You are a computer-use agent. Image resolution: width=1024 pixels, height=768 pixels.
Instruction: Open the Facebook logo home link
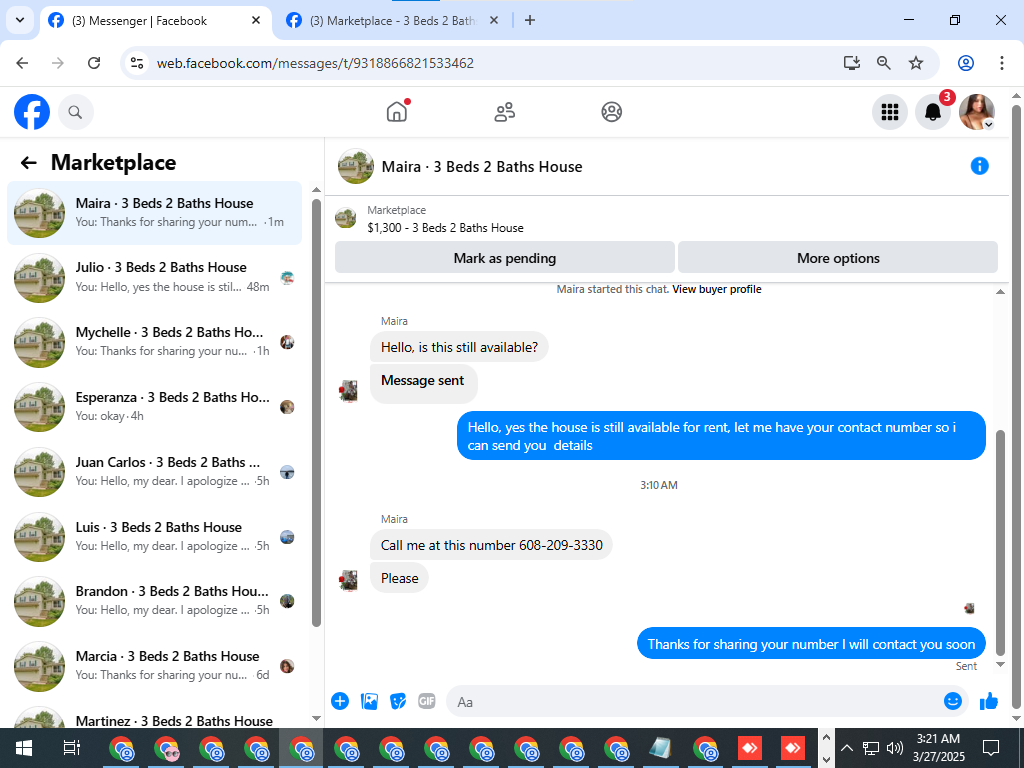[32, 112]
